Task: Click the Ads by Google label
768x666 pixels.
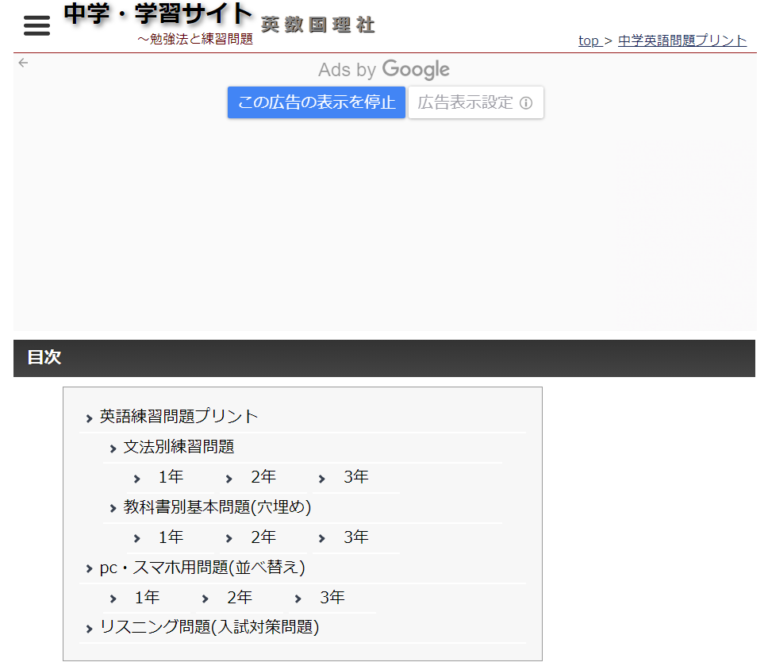Action: tap(384, 70)
